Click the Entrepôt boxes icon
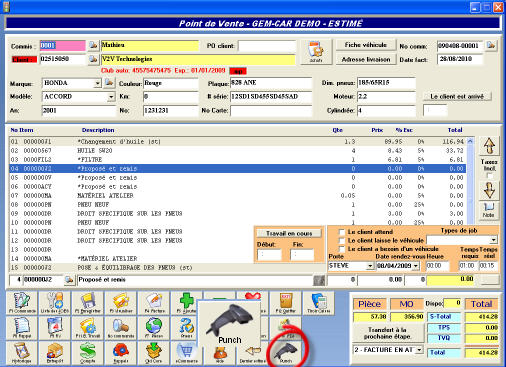Image resolution: width=506 pixels, height=367 pixels. click(55, 353)
